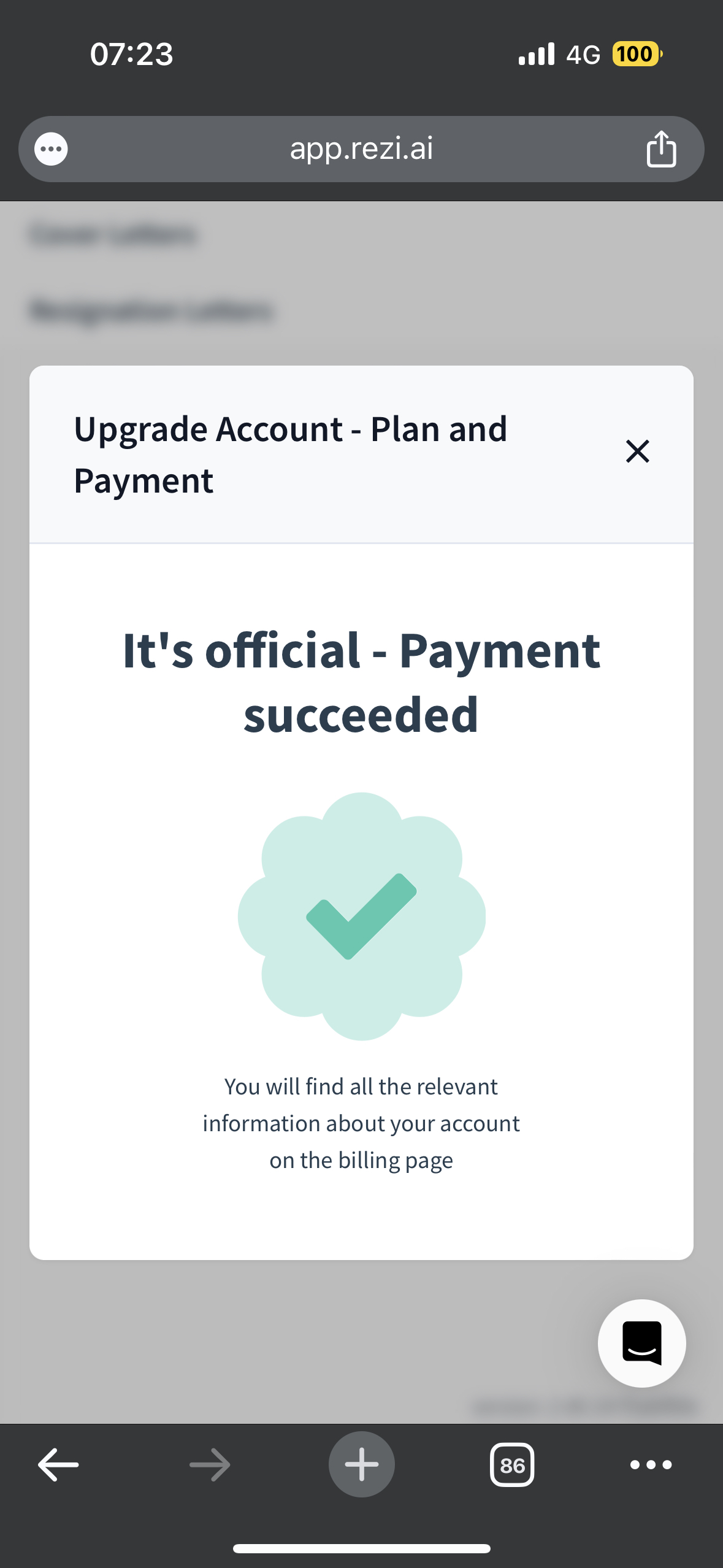The image size is (723, 1568).
Task: Tap the Payment succeeded heading
Action: [x=361, y=682]
